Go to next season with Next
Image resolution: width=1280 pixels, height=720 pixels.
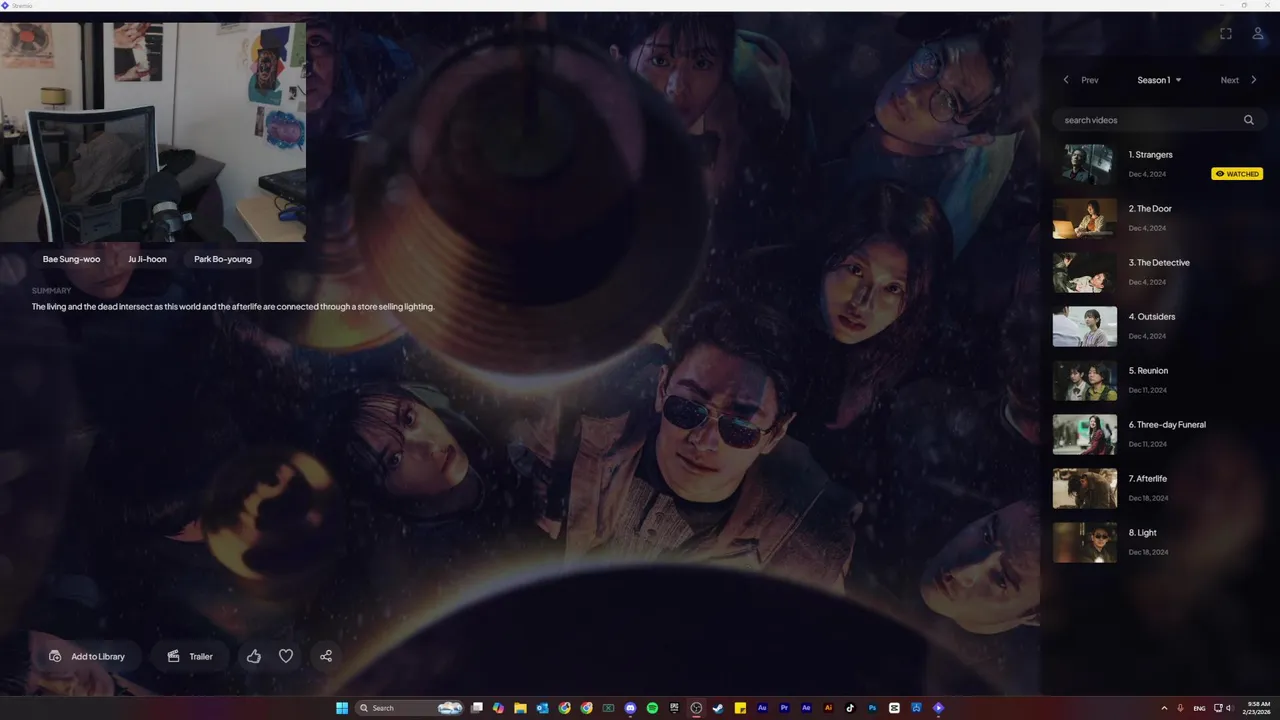(x=1229, y=80)
